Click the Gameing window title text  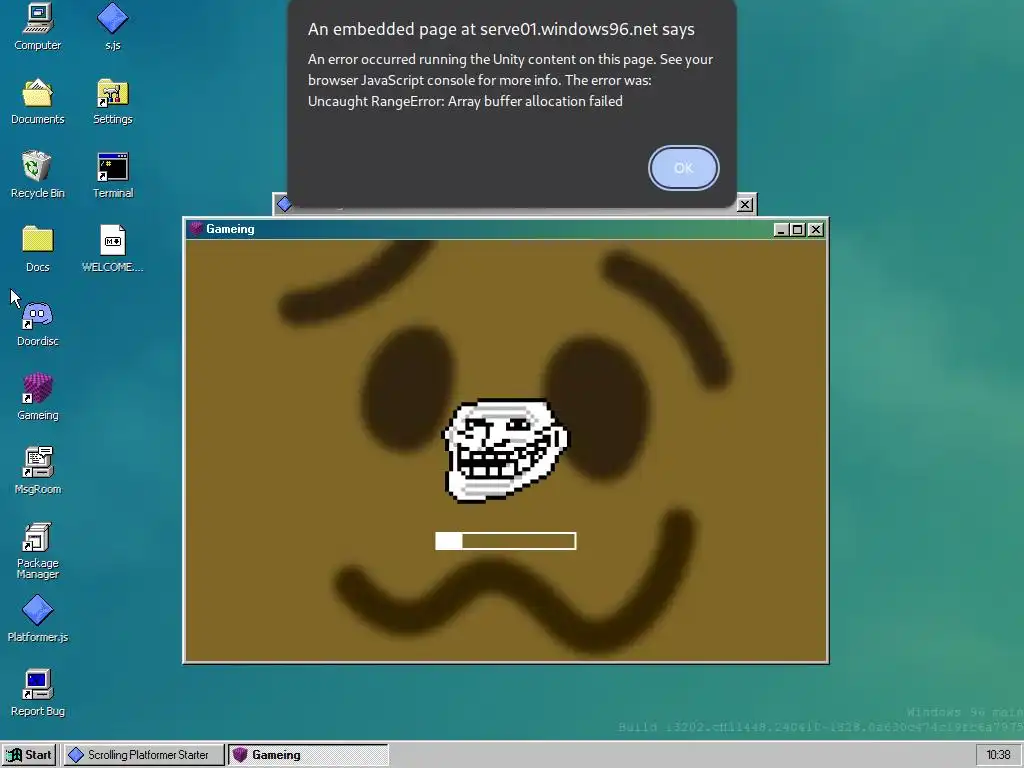pos(230,229)
